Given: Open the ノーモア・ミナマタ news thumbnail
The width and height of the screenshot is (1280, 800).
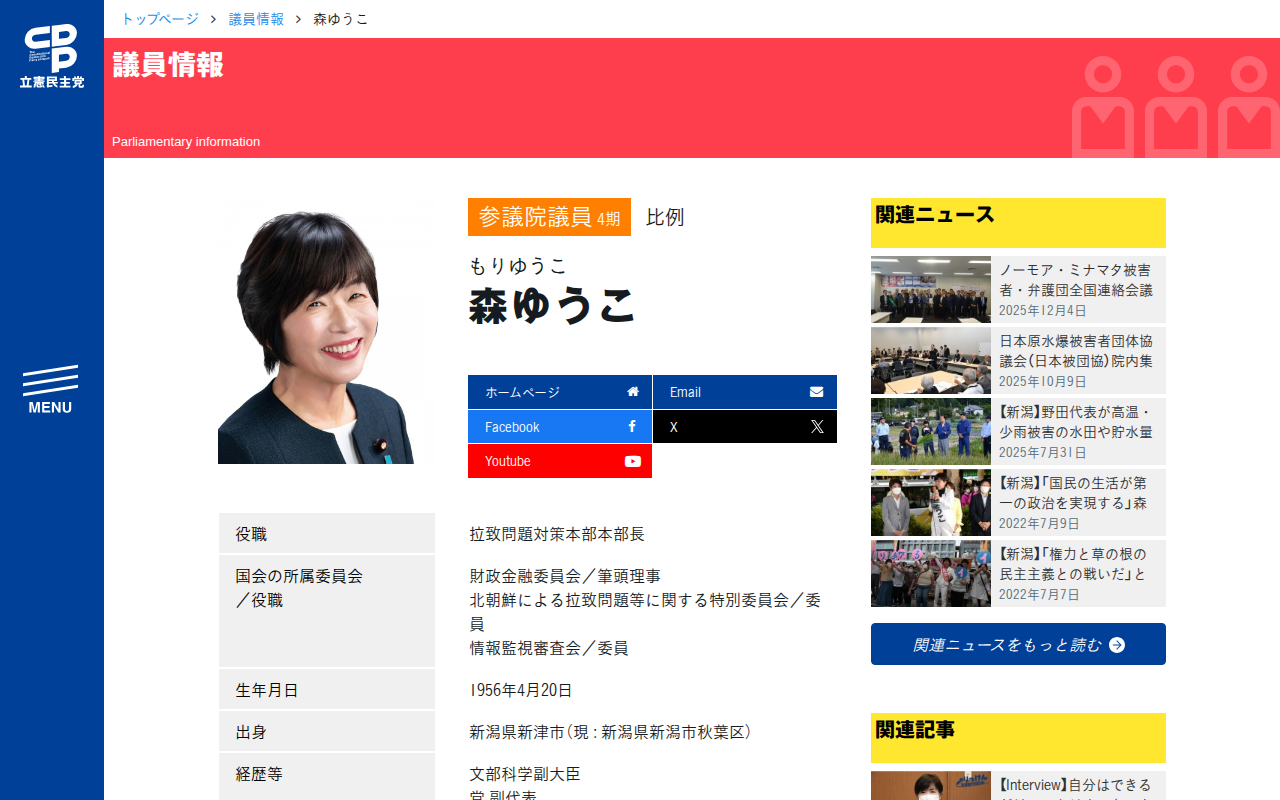Looking at the screenshot, I should [931, 289].
